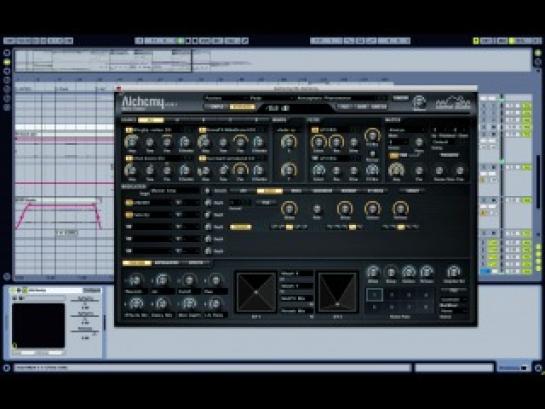The image size is (545, 409).
Task: Click the Record button in Ableton transport
Action: click(195, 41)
